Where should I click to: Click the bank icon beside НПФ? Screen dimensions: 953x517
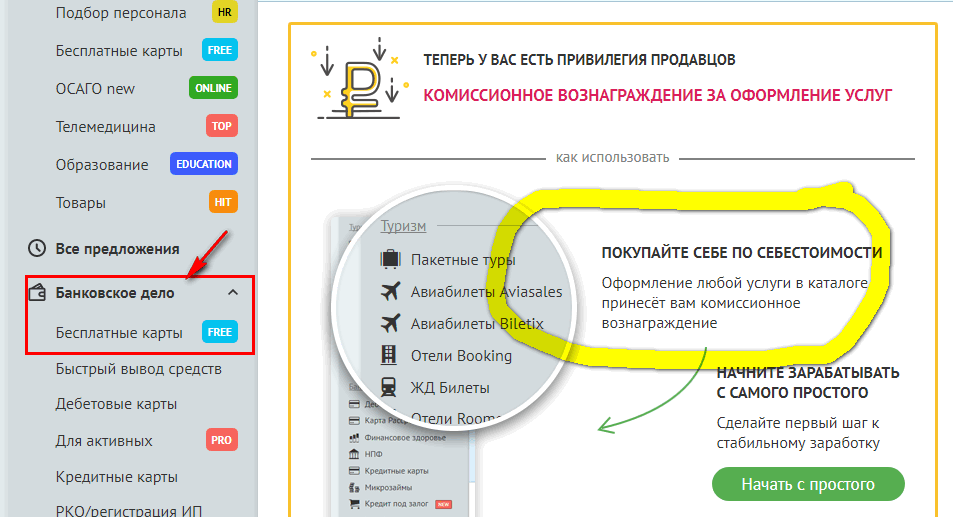[x=354, y=454]
